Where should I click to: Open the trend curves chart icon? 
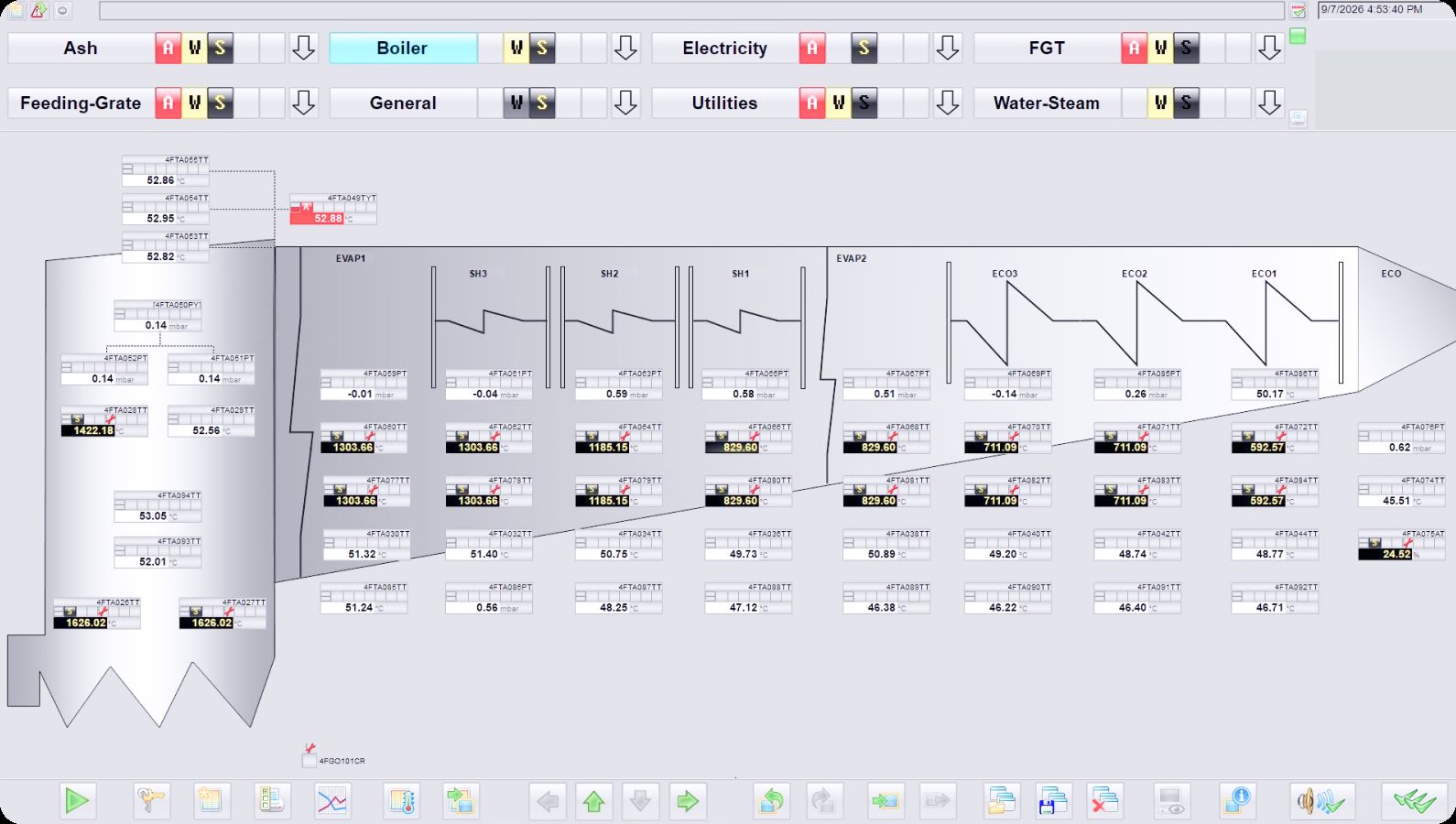tap(332, 801)
